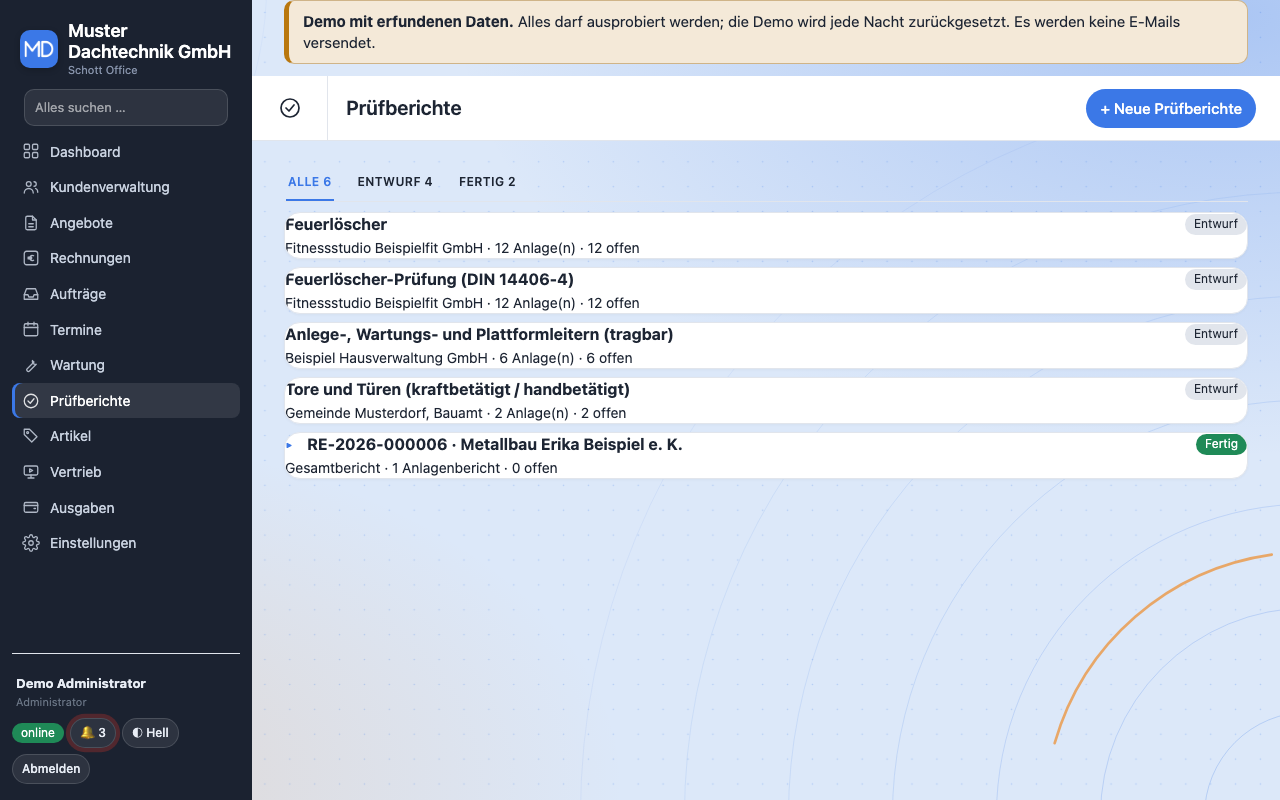Click the Schott Office label under company name

coord(103,70)
